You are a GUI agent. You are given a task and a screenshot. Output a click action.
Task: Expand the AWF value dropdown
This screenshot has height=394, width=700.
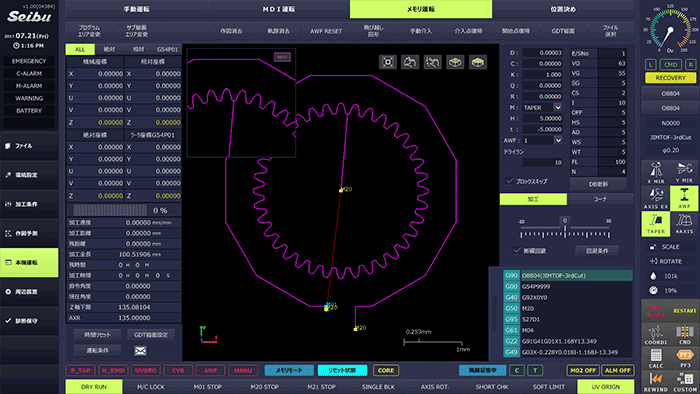point(558,140)
